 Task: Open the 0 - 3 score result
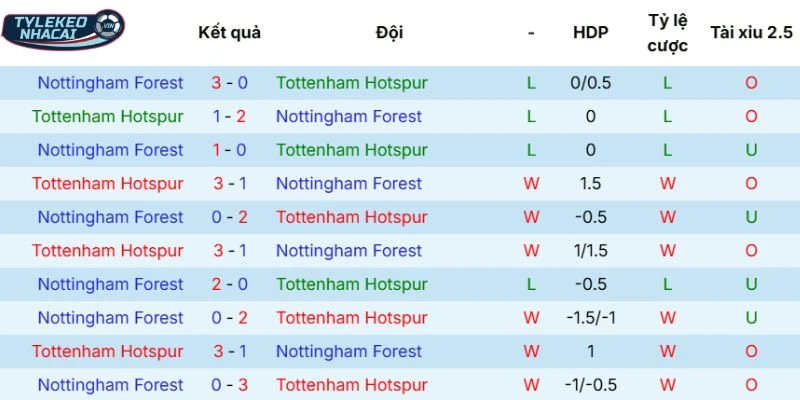(229, 385)
